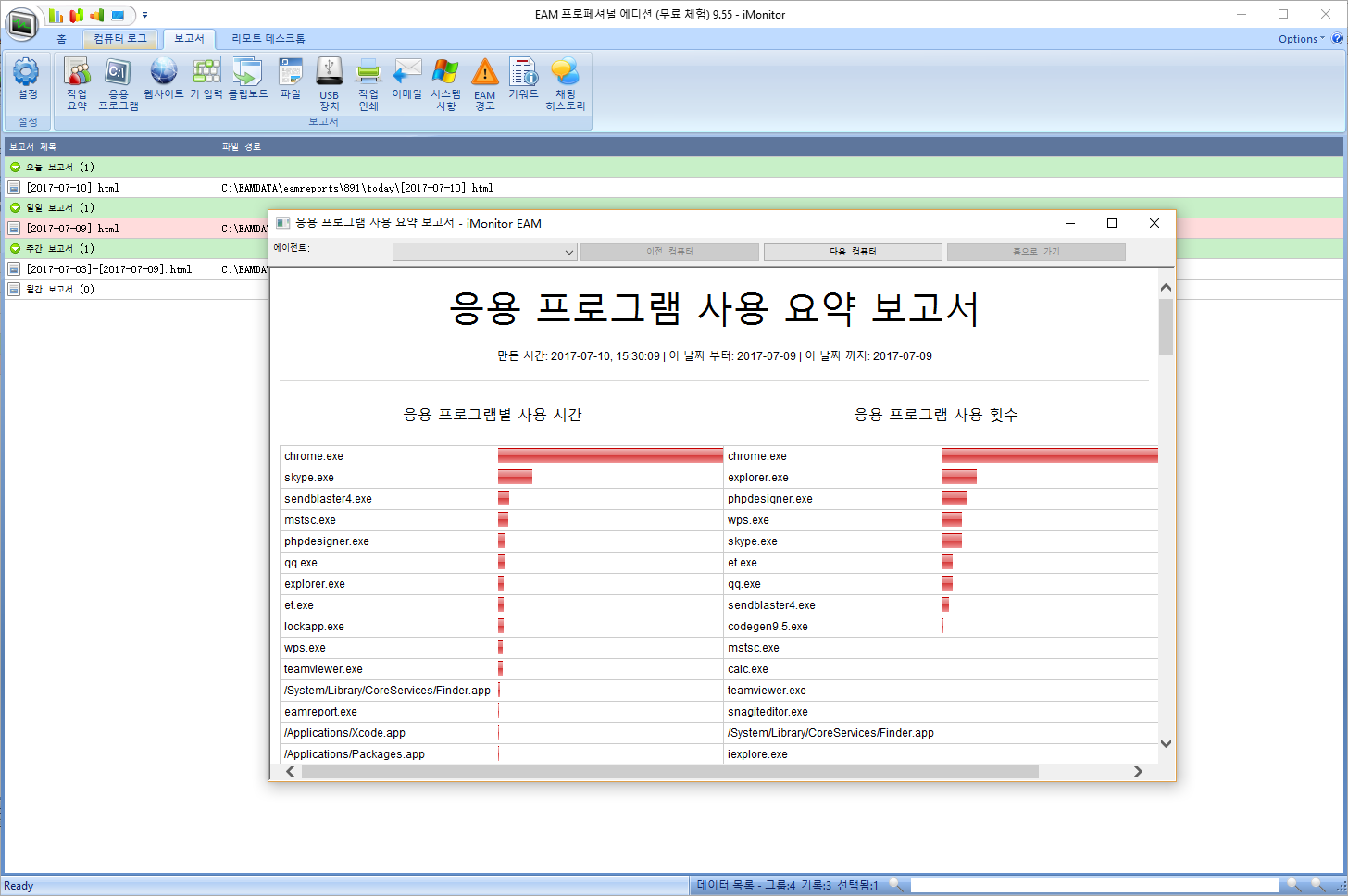
Task: Switch to the 홈 tab
Action: pos(62,39)
